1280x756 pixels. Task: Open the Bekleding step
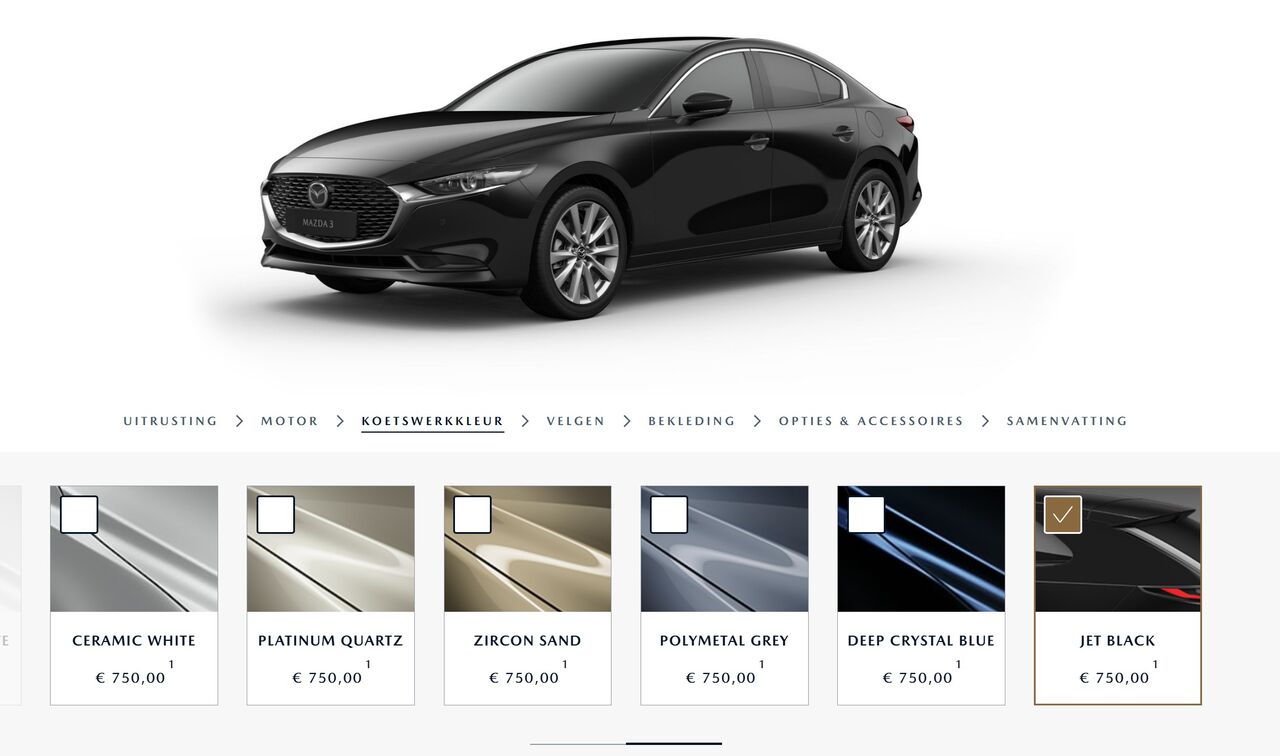click(692, 421)
